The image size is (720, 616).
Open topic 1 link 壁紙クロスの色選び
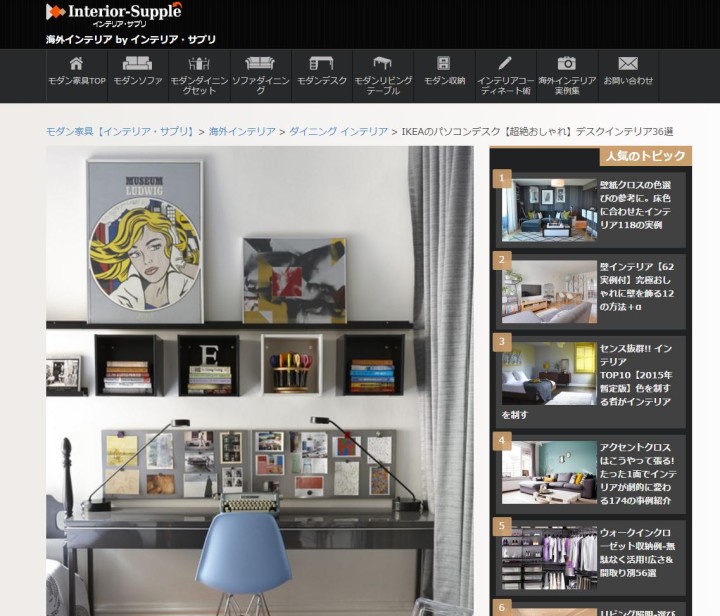click(x=635, y=205)
